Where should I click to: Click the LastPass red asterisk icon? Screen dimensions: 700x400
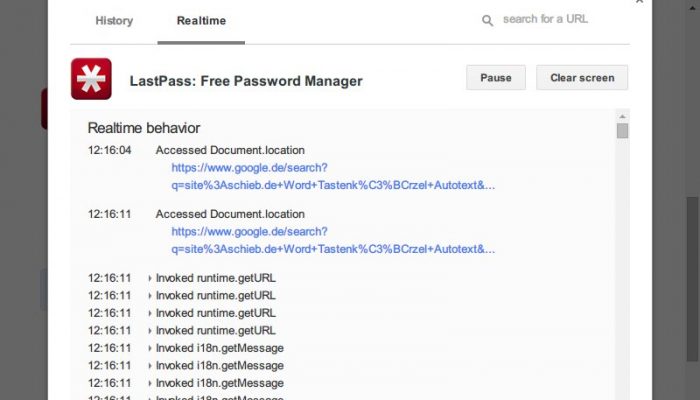point(91,79)
